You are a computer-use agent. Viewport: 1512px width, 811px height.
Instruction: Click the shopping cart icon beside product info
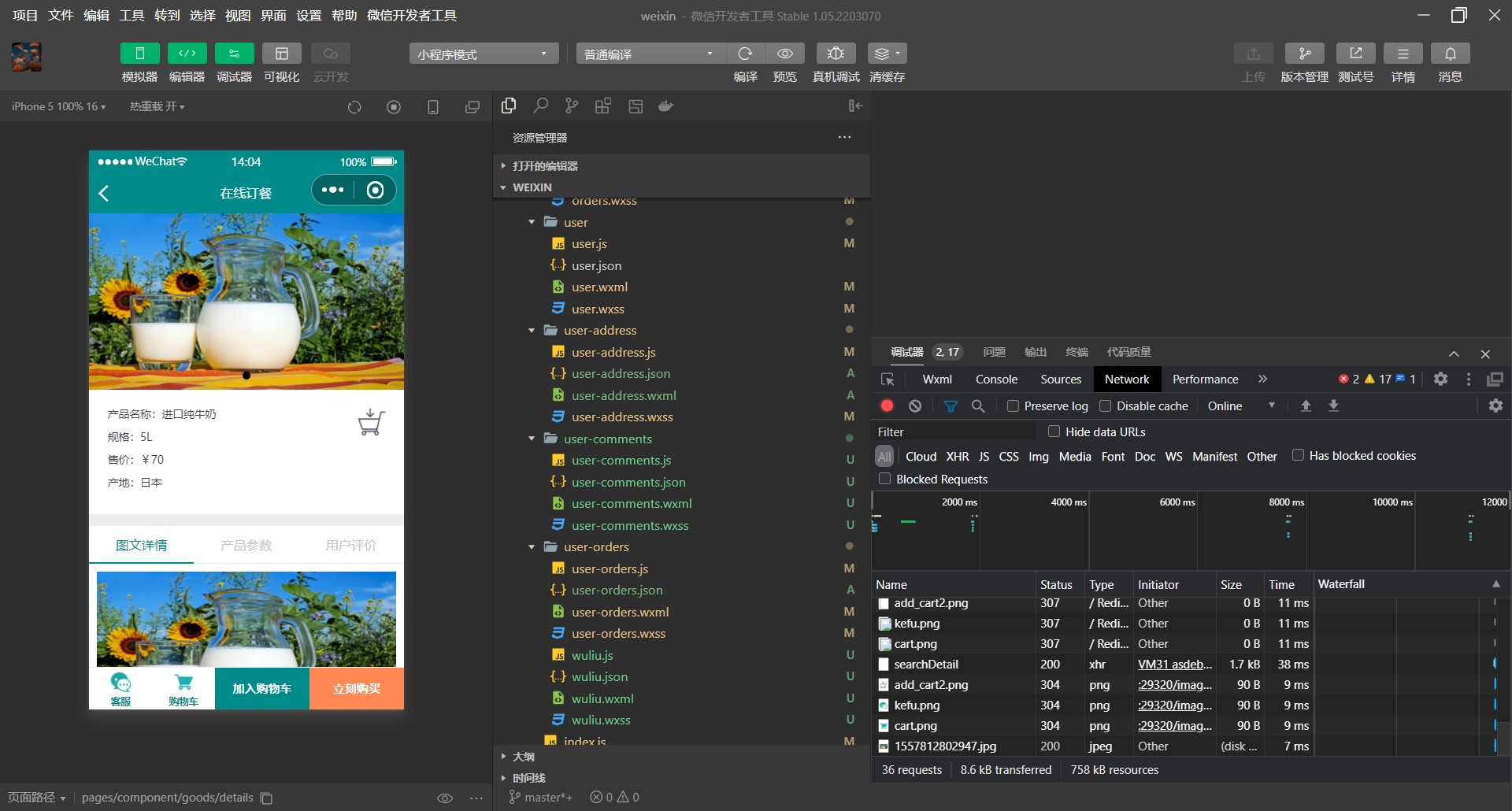tap(371, 423)
